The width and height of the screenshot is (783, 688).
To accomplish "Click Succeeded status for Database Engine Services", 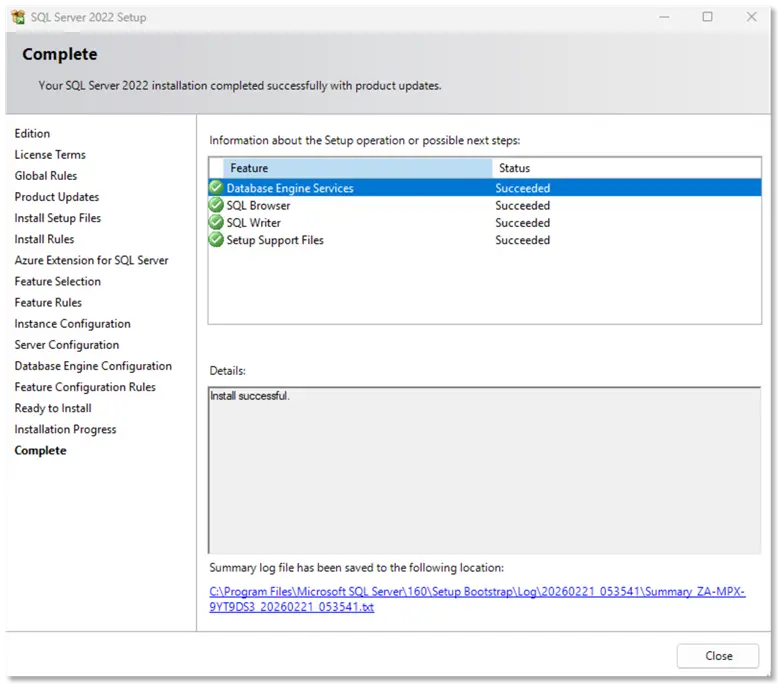I will tap(522, 188).
